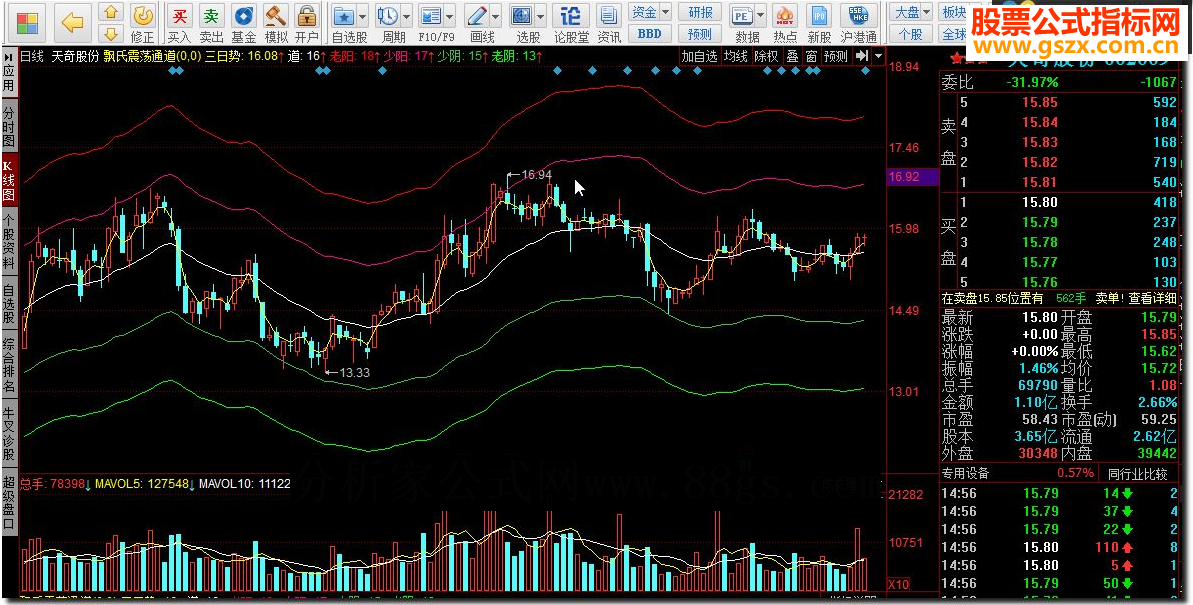Click the 16.92 purple price axis label
The height and width of the screenshot is (605, 1193).
pos(912,177)
